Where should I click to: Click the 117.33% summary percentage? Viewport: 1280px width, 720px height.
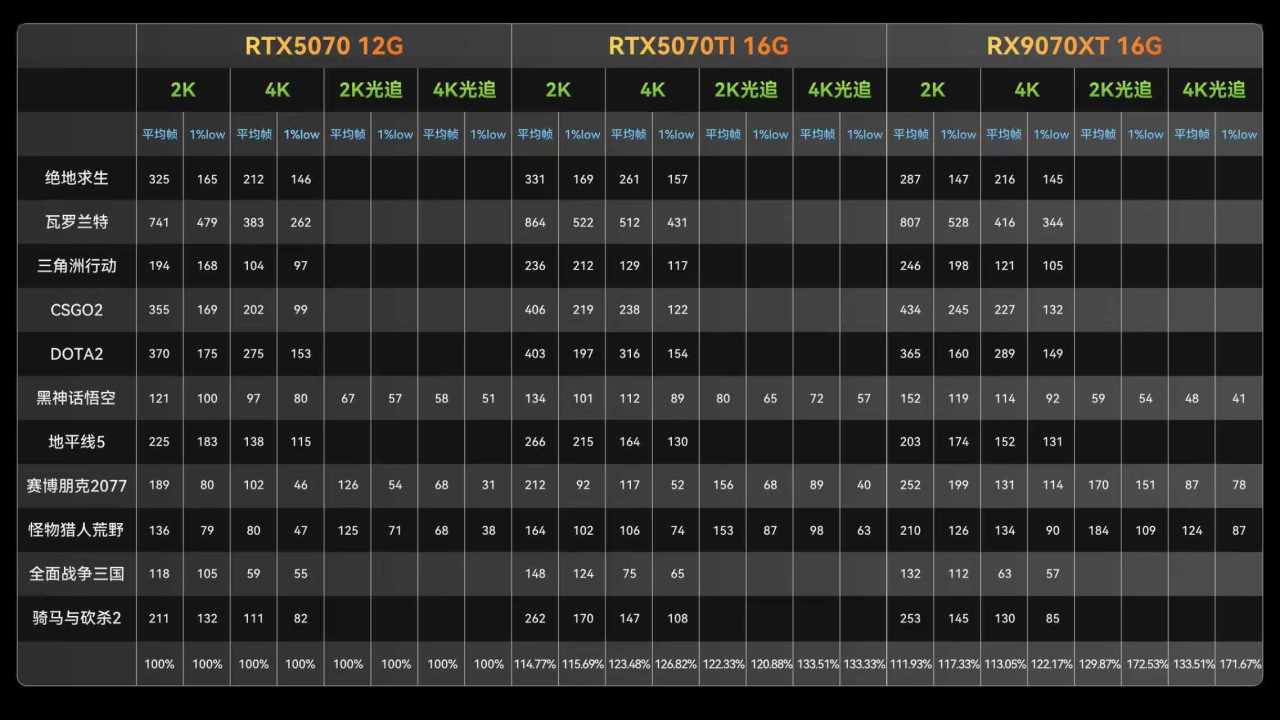958,664
